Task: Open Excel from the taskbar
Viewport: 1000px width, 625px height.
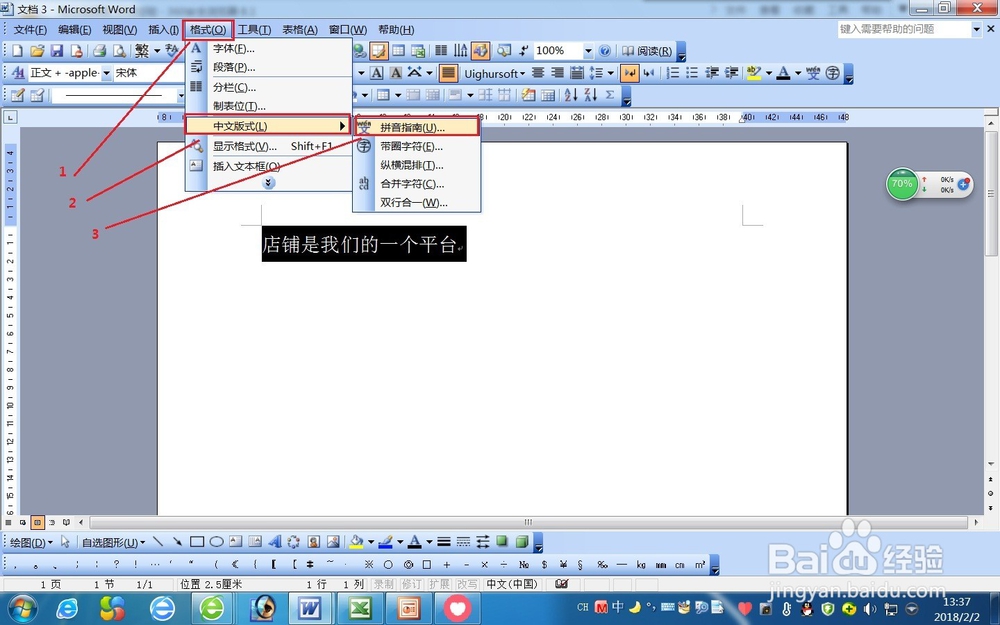Action: tap(359, 608)
